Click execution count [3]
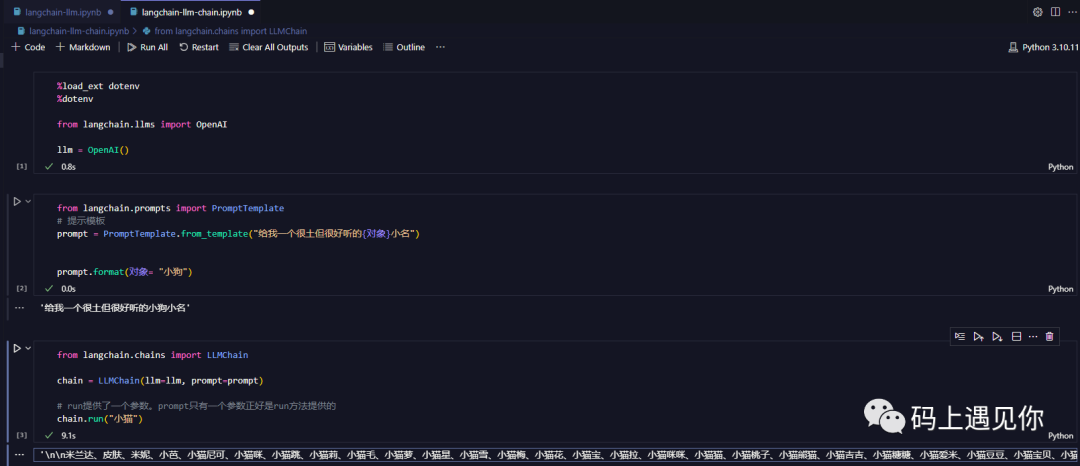The image size is (1080, 466). (x=21, y=436)
